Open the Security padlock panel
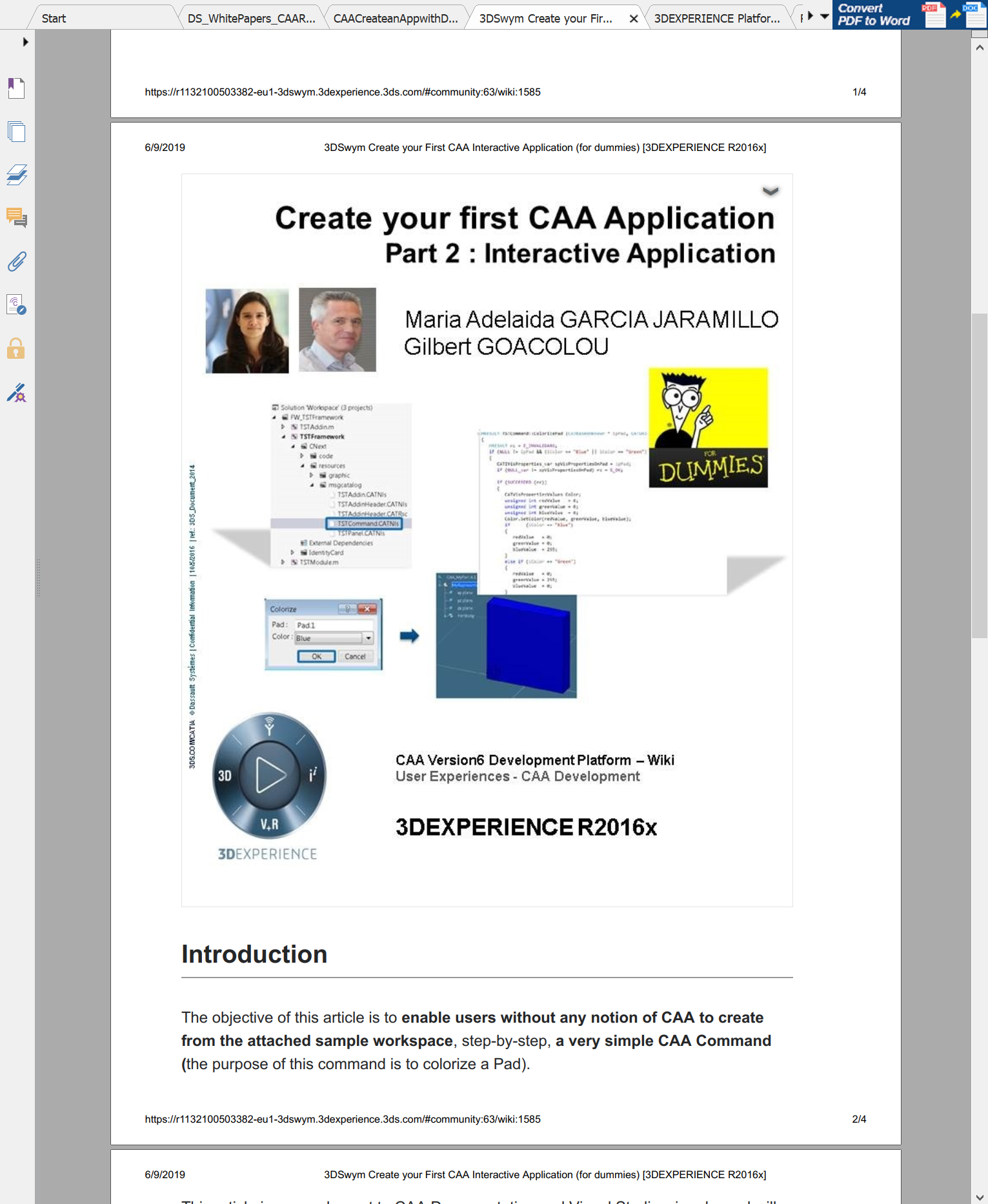 coord(16,348)
